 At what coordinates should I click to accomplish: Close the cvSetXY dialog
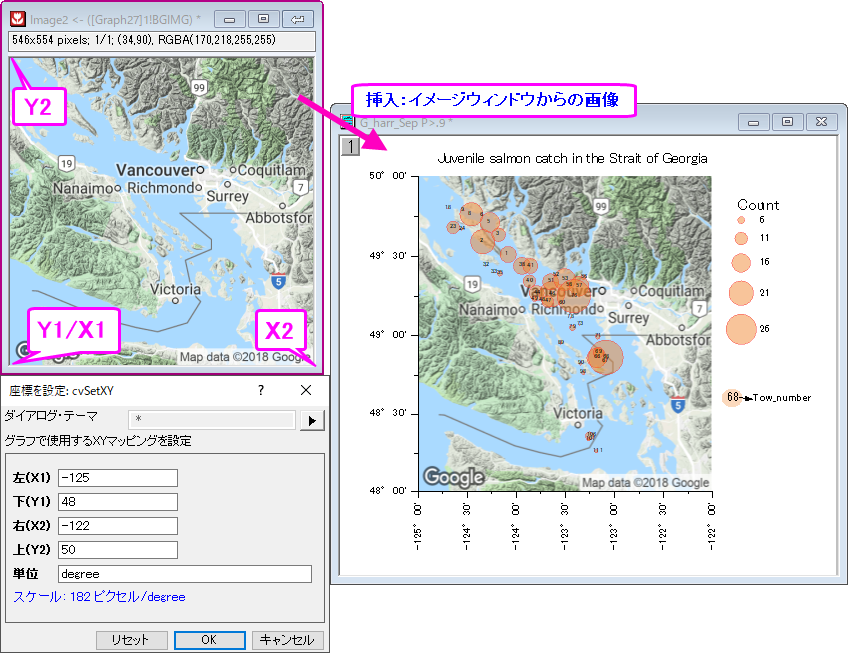click(x=306, y=390)
